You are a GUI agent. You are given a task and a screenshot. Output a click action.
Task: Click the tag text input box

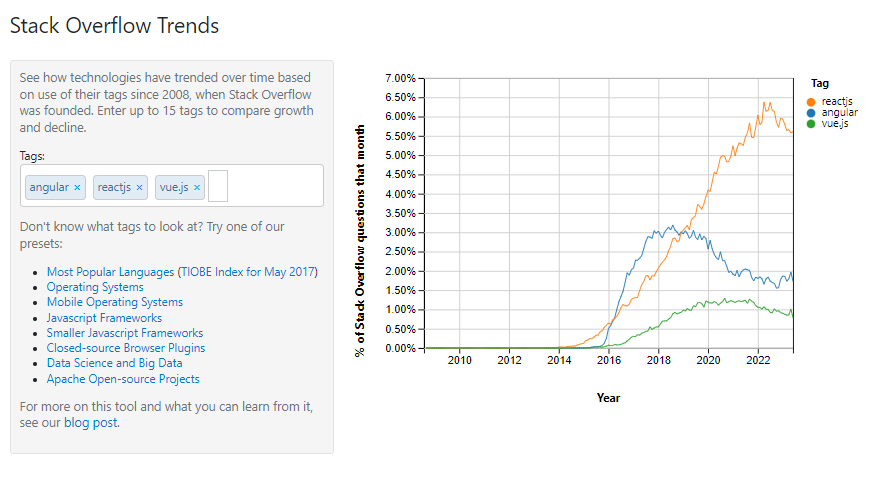(218, 186)
